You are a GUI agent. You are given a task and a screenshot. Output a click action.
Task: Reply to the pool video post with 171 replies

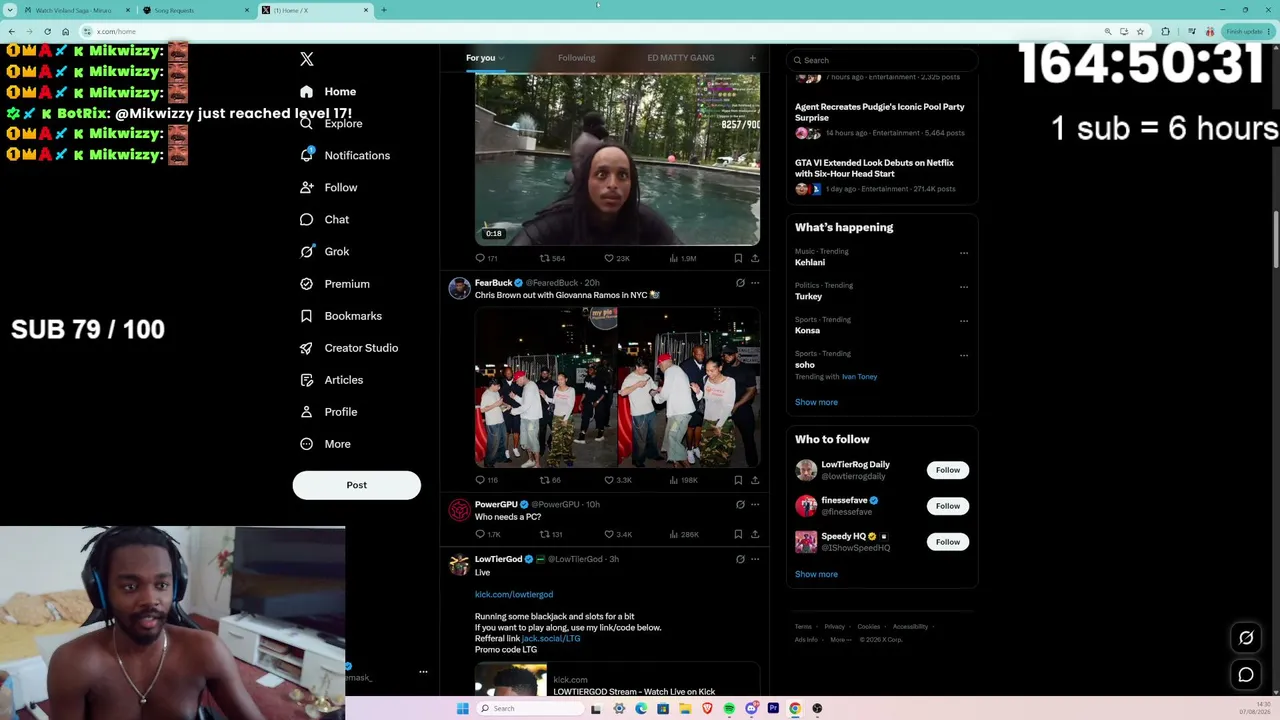(x=486, y=258)
